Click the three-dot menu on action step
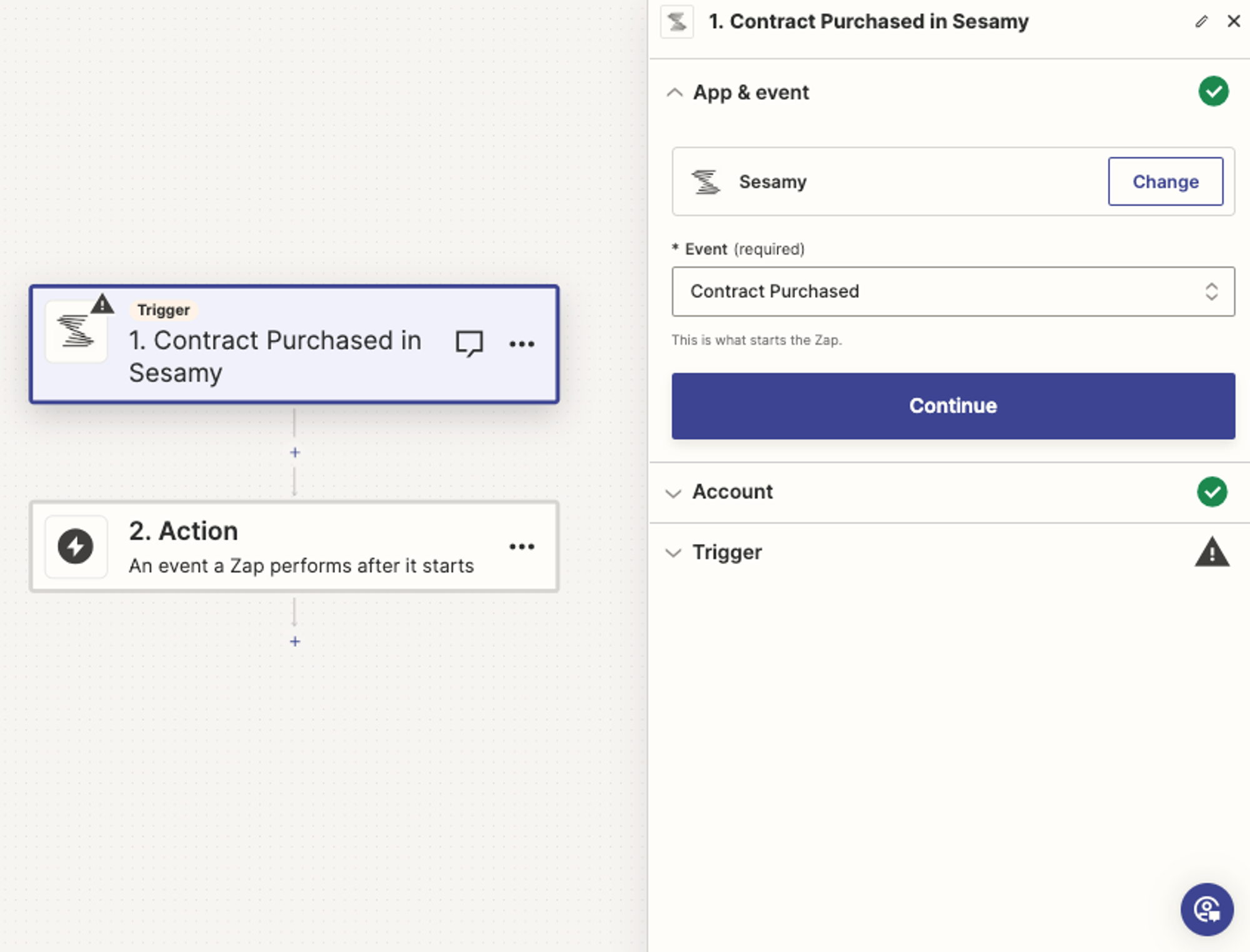 521,545
